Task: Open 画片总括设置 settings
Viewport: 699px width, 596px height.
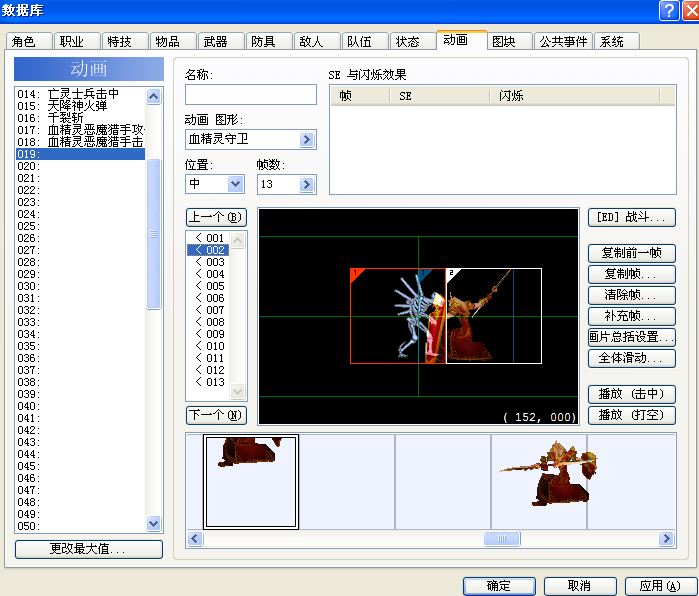Action: point(631,337)
